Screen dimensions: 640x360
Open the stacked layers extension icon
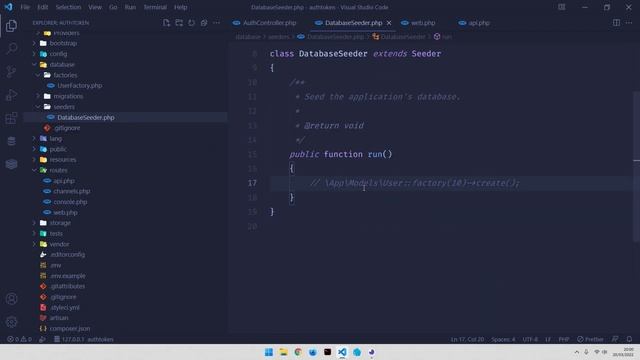point(11,164)
